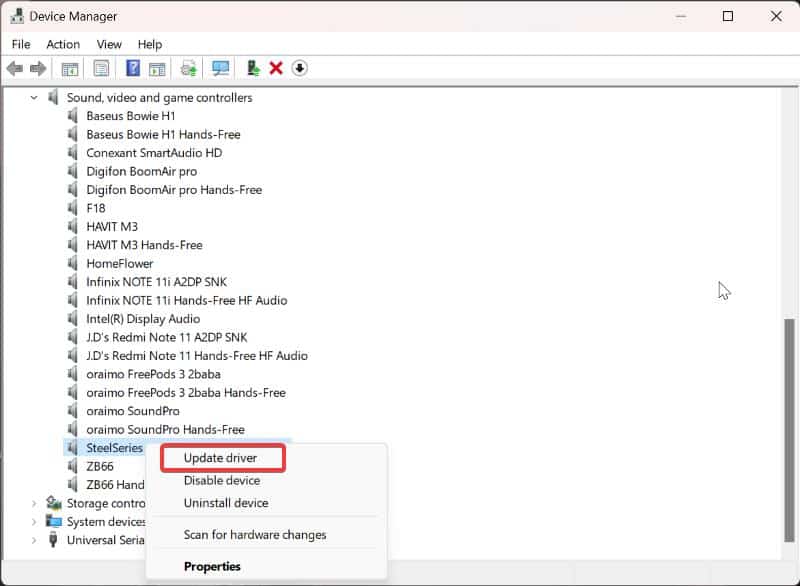Screen dimensions: 800x586
Task: Expand the Storage controllers category
Action: (x=34, y=503)
